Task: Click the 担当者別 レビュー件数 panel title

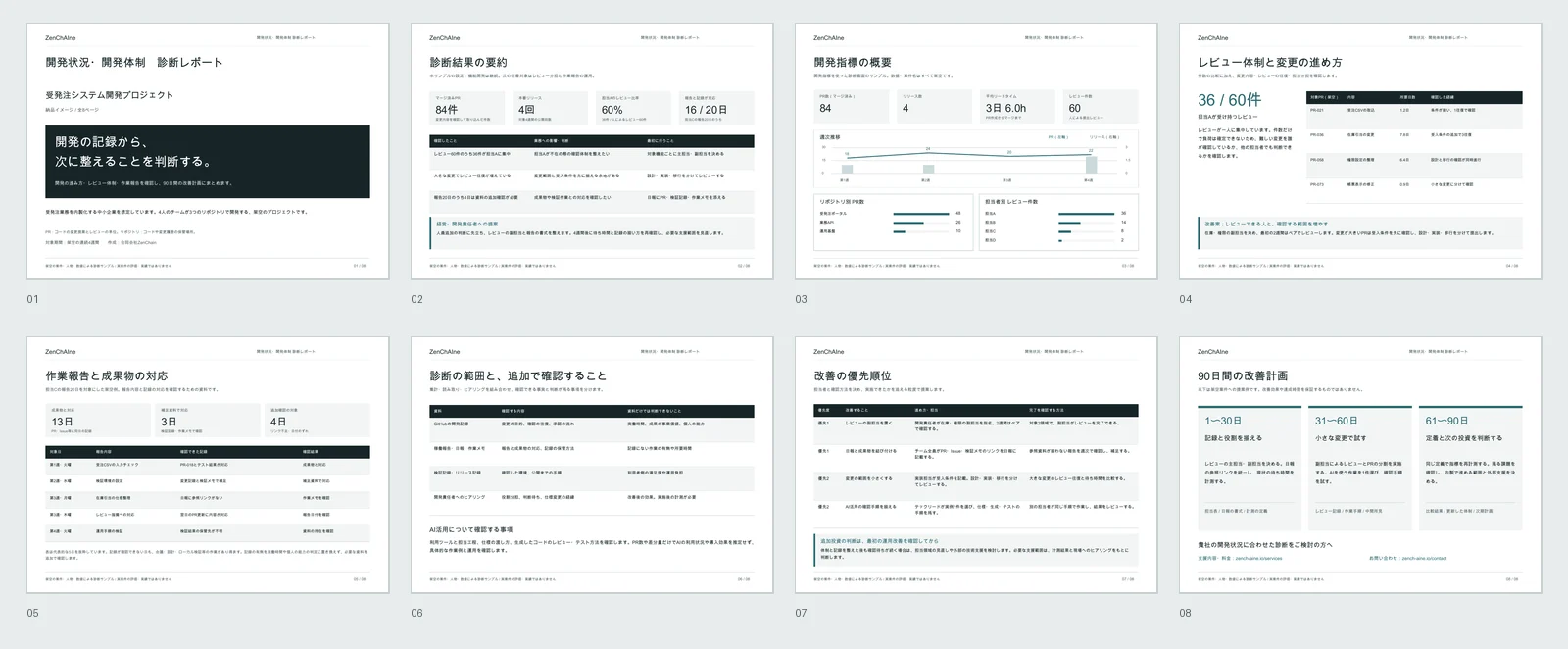Action: 1011,202
